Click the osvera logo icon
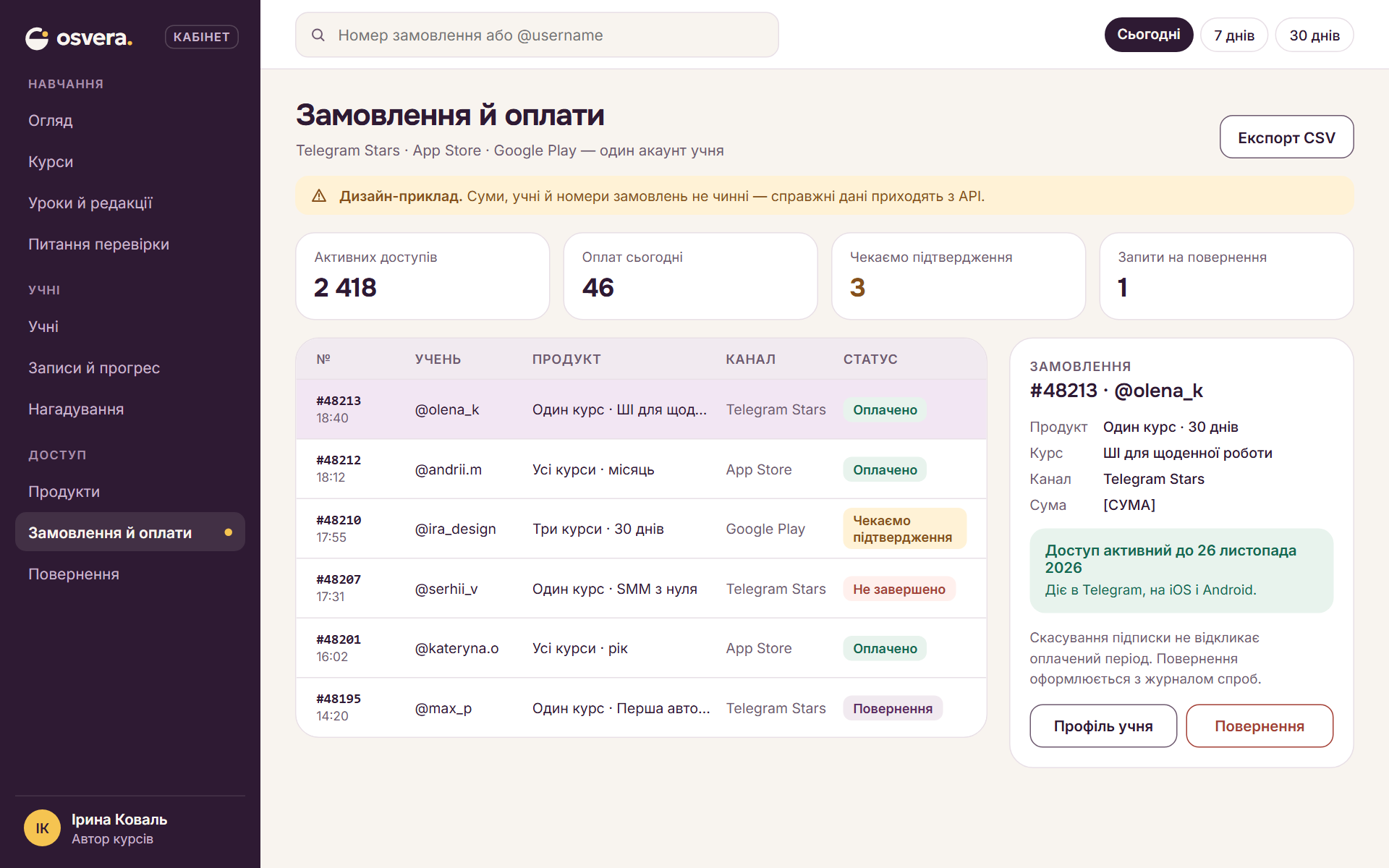This screenshot has width=1389, height=868. (x=37, y=38)
